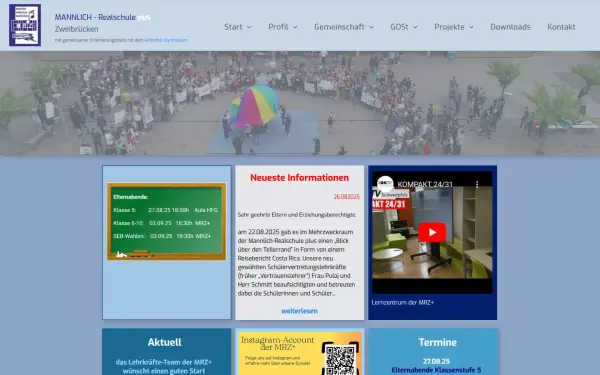Play the KOMPAKT 24/31 YouTube video
Viewport: 600px width, 375px height.
pos(432,232)
